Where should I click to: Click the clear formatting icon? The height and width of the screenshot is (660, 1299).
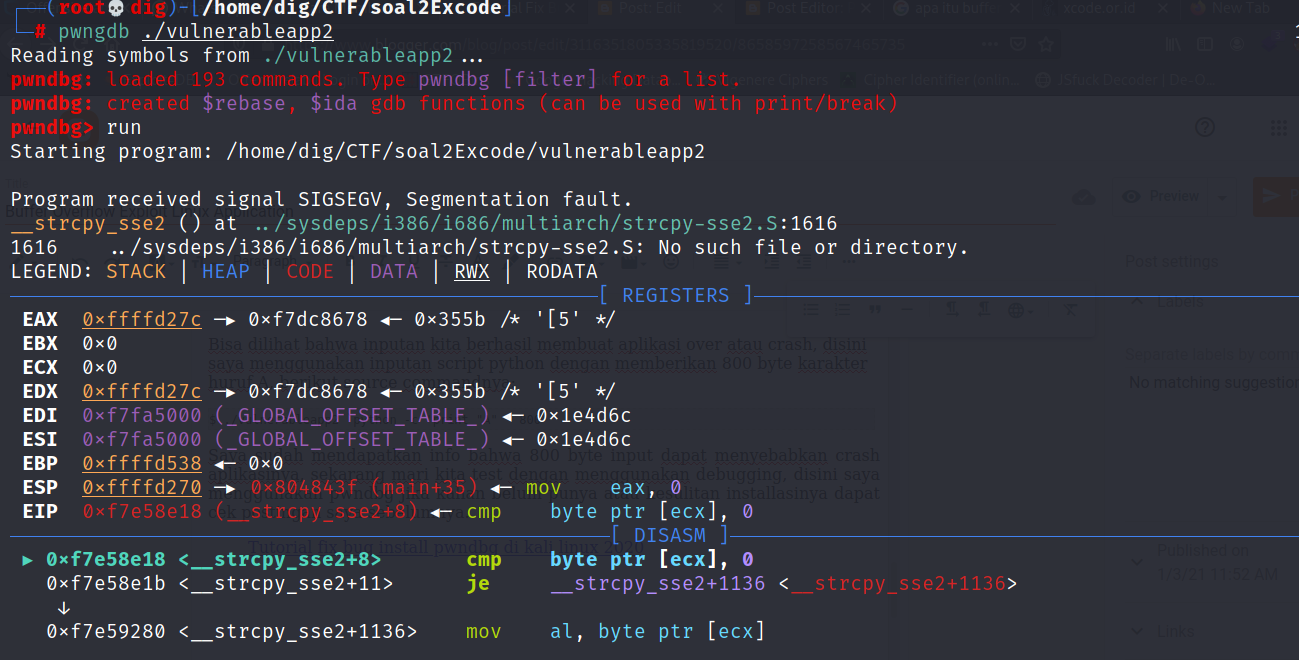click(1070, 310)
